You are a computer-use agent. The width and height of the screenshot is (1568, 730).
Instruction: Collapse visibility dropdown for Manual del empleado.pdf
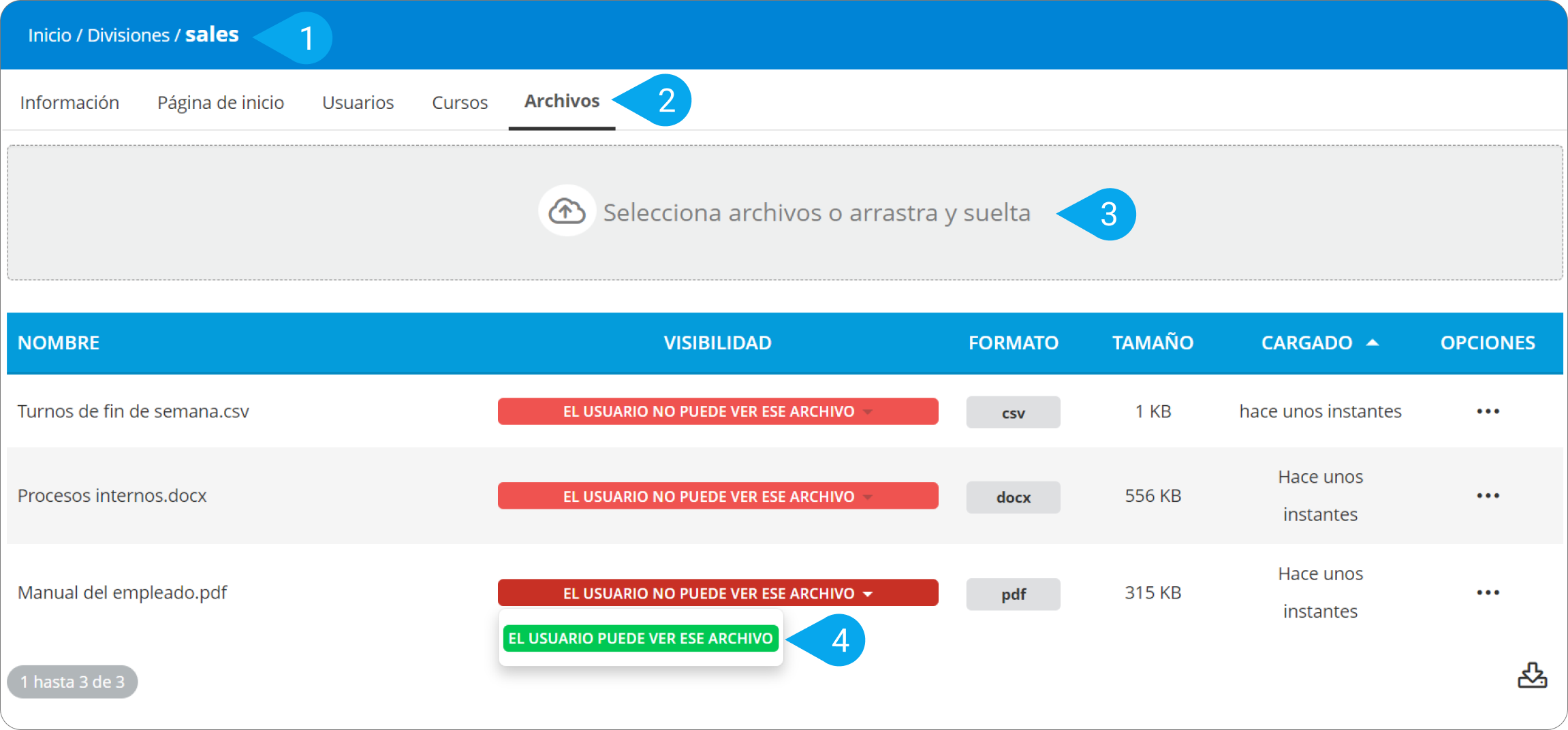(x=717, y=593)
